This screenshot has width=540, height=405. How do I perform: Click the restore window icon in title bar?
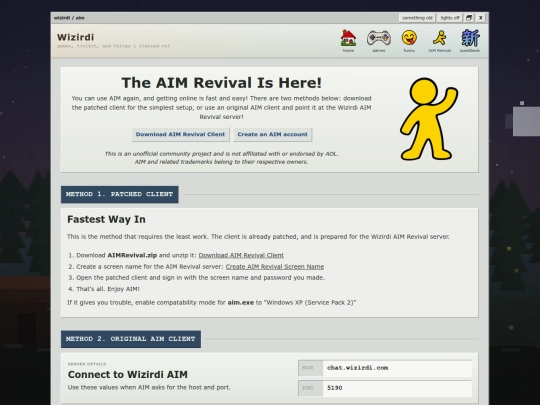[x=469, y=18]
